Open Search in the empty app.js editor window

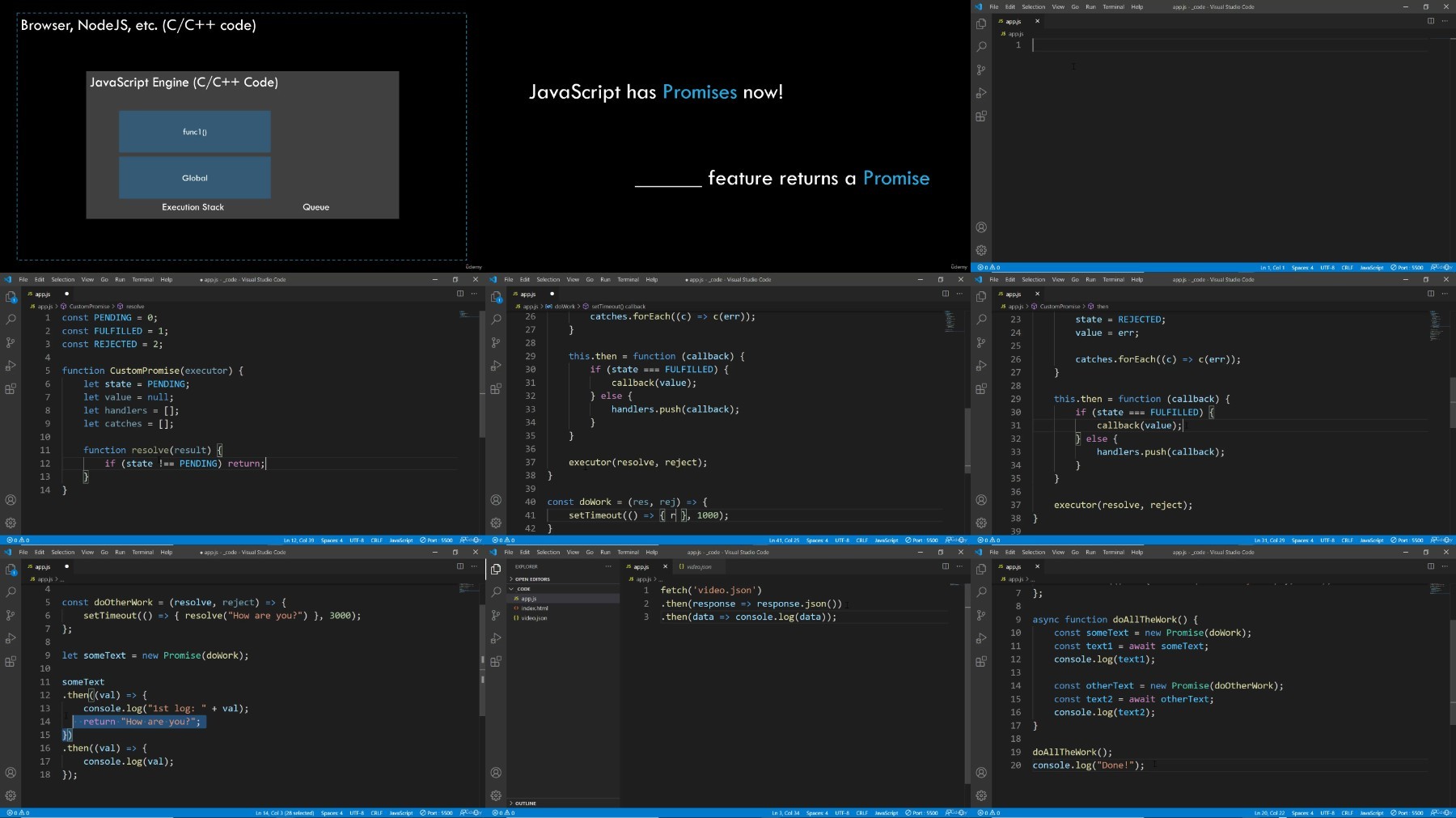coord(981,47)
